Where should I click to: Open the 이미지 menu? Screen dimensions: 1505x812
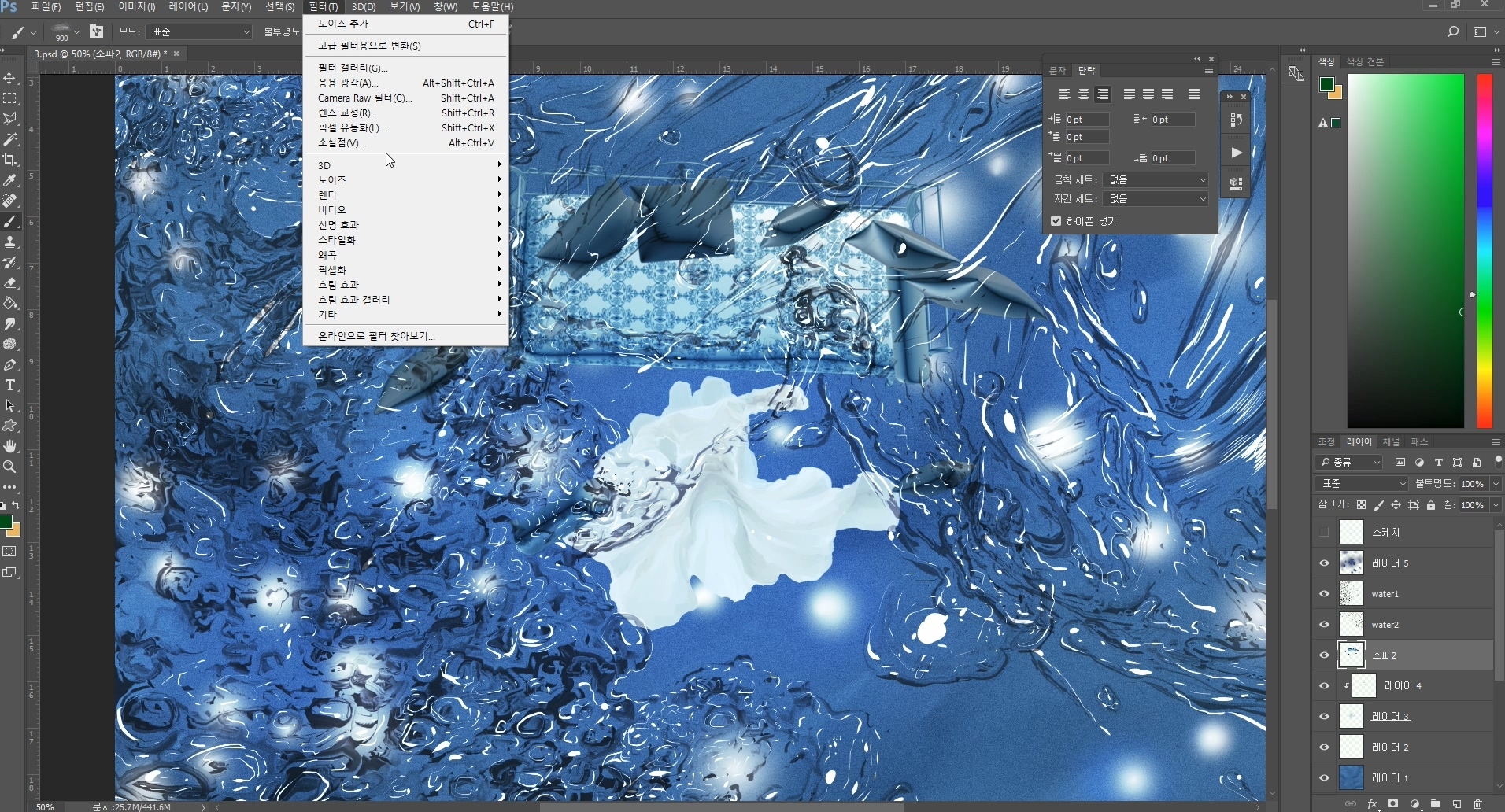tap(136, 6)
